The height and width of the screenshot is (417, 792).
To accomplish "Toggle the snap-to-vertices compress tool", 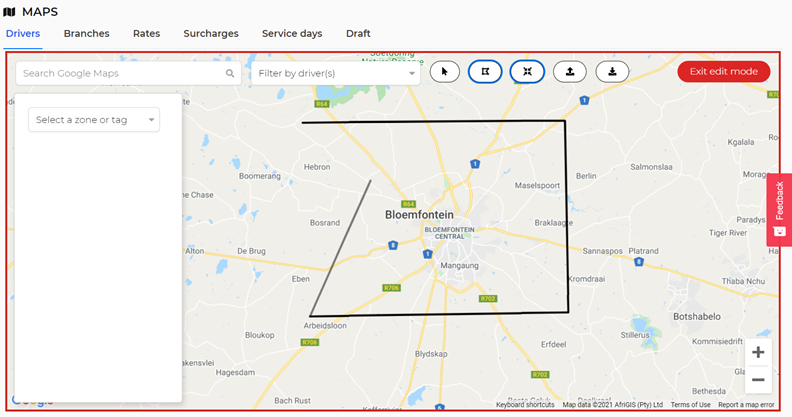I will [527, 72].
